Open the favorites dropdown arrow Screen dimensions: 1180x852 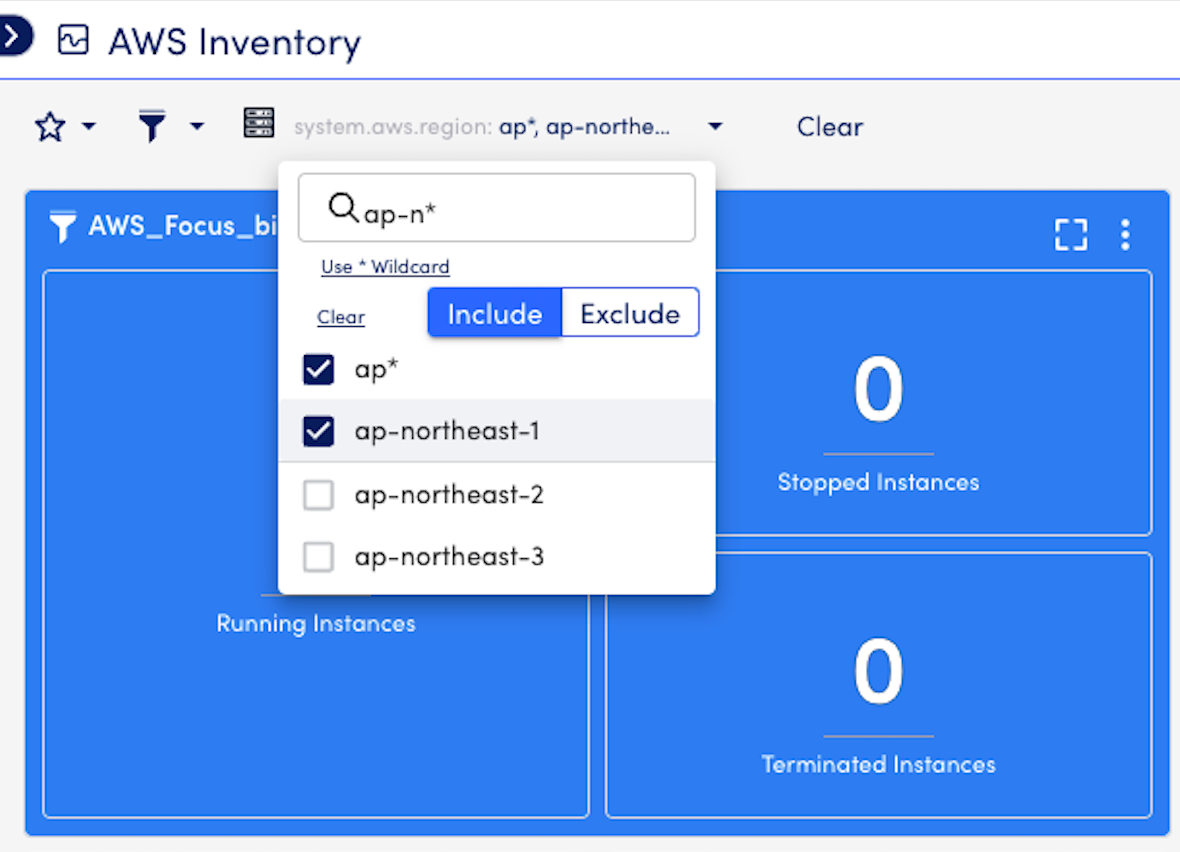pyautogui.click(x=87, y=128)
